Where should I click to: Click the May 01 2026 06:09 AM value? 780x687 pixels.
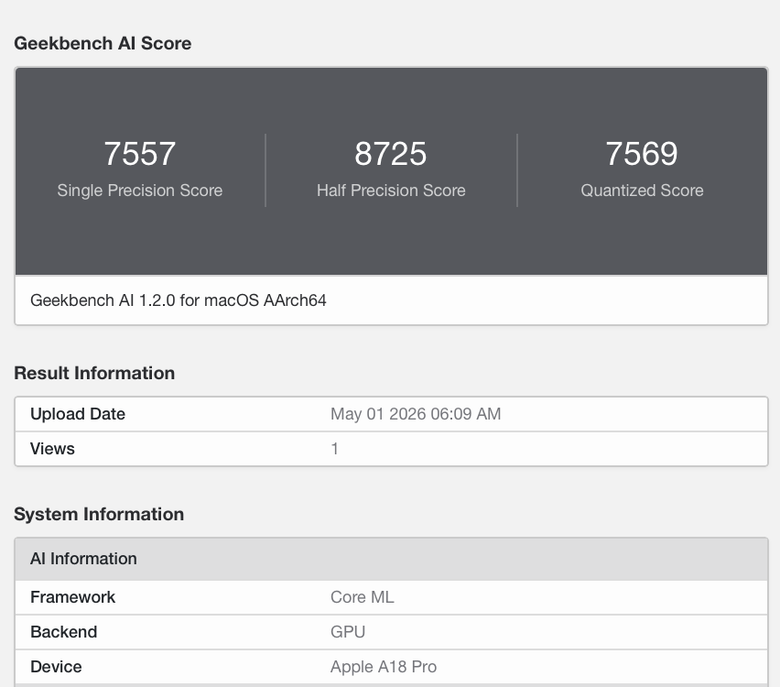(416, 414)
